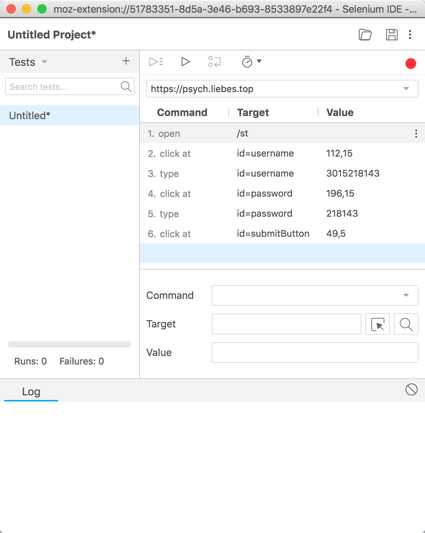Close window with red button
The width and height of the screenshot is (425, 533).
(11, 9)
